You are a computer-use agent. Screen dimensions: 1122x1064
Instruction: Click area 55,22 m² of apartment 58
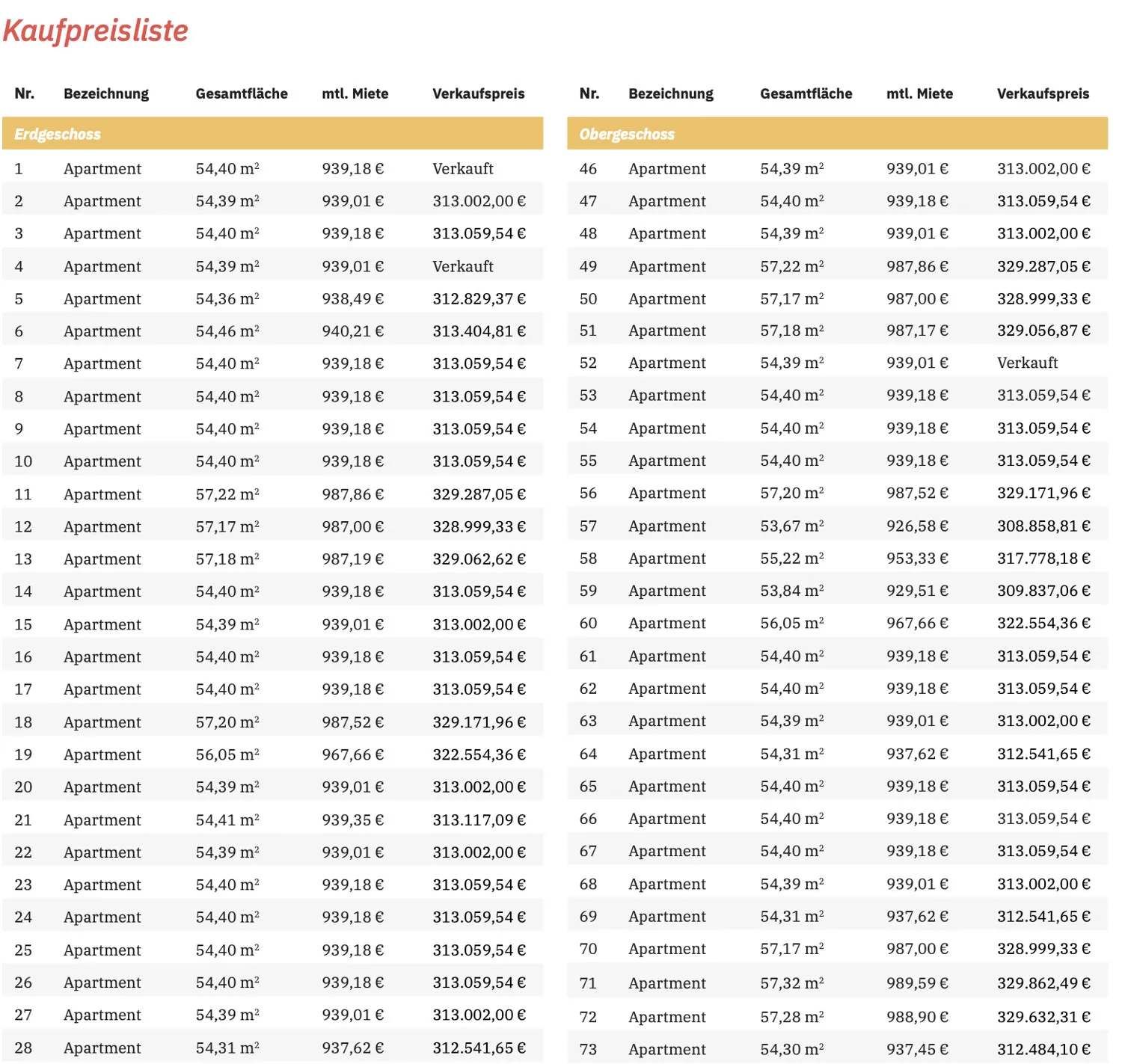792,559
